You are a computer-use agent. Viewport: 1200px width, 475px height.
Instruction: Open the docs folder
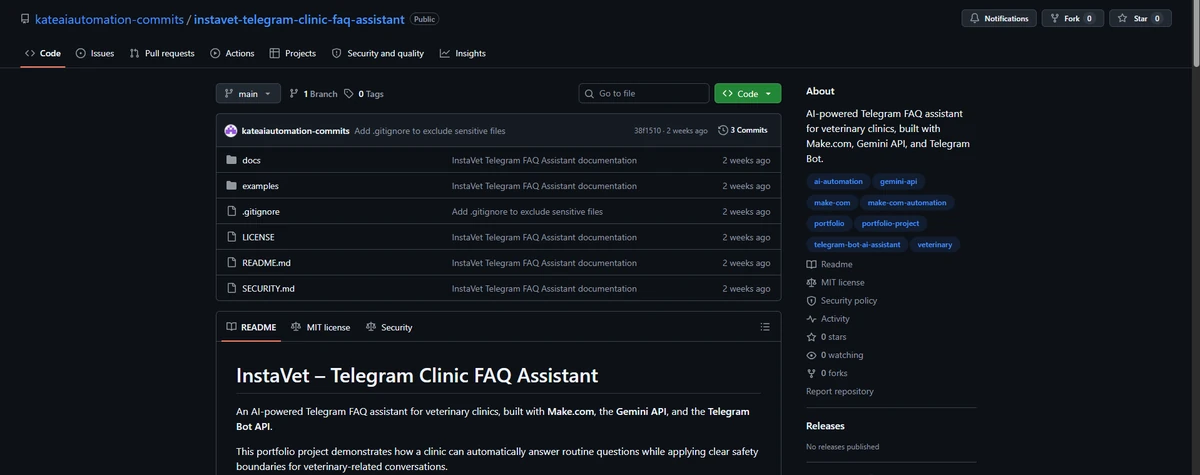(x=251, y=160)
